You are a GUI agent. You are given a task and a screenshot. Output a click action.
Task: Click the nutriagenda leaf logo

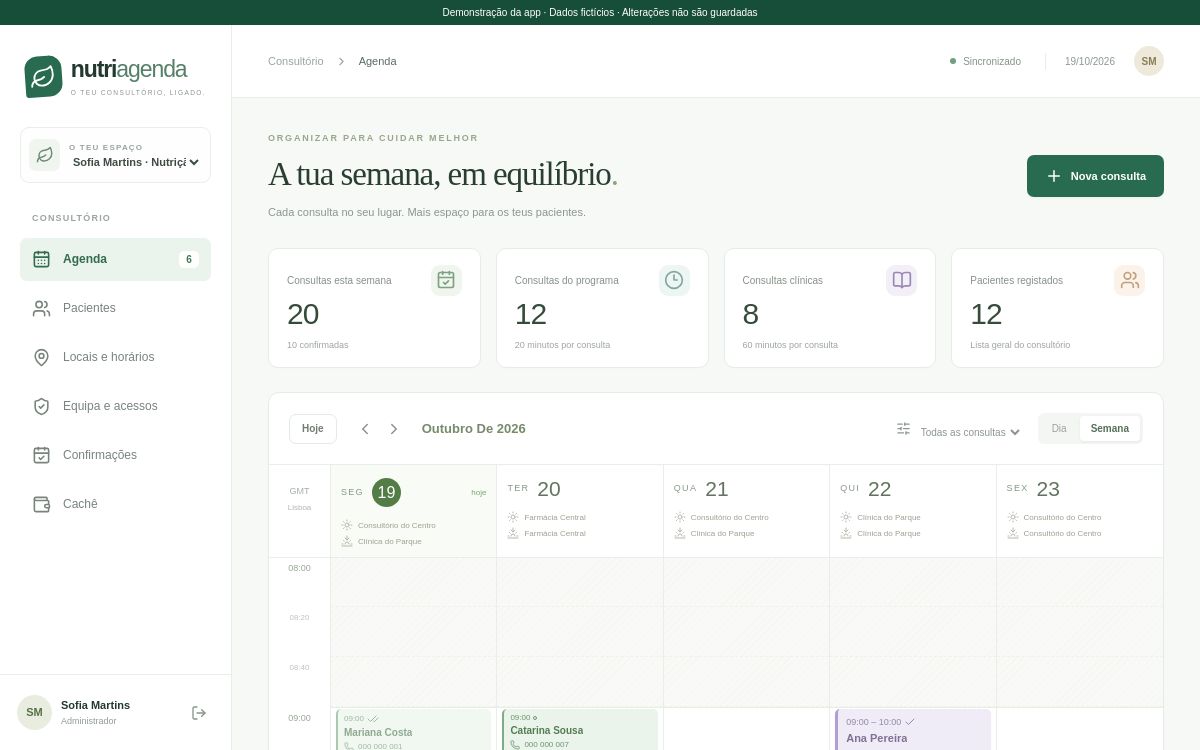[x=43, y=77]
